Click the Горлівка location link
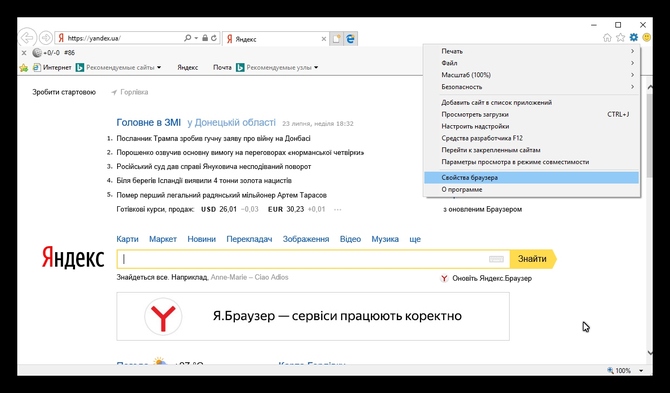The height and width of the screenshot is (393, 670). point(129,92)
